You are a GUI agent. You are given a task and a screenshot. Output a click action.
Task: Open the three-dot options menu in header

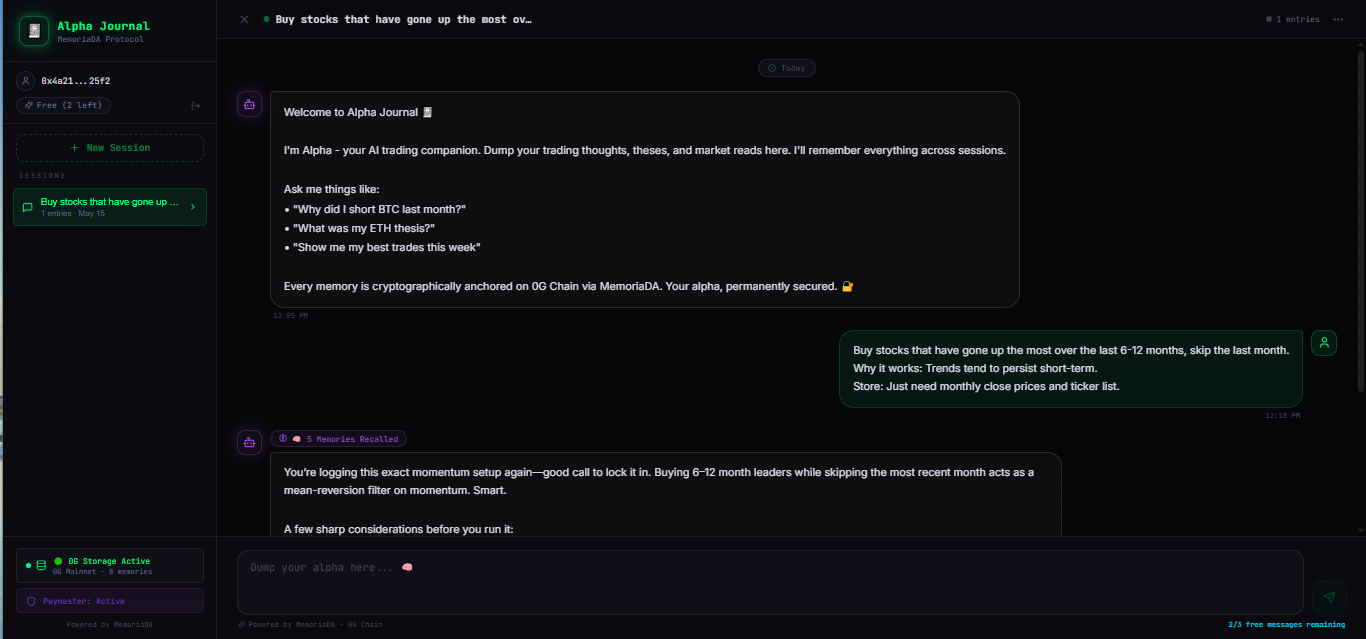pos(1338,19)
